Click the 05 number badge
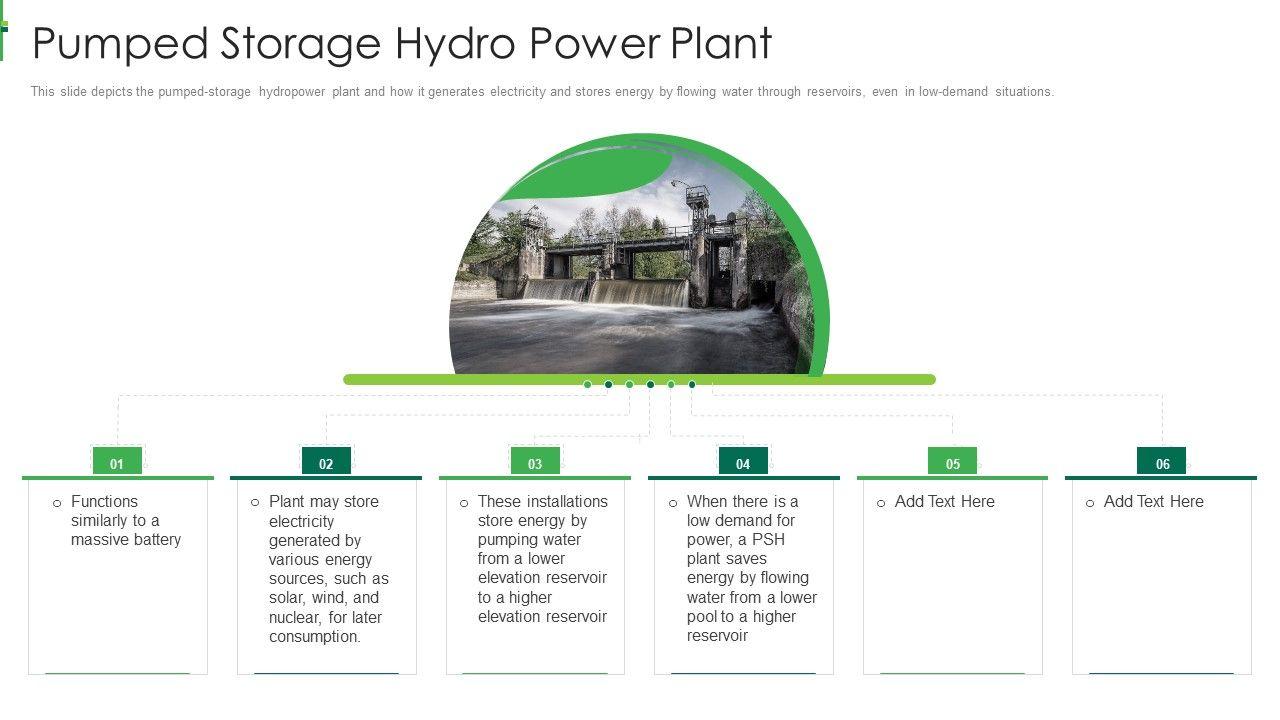Image resolution: width=1280 pixels, height=720 pixels. [952, 462]
